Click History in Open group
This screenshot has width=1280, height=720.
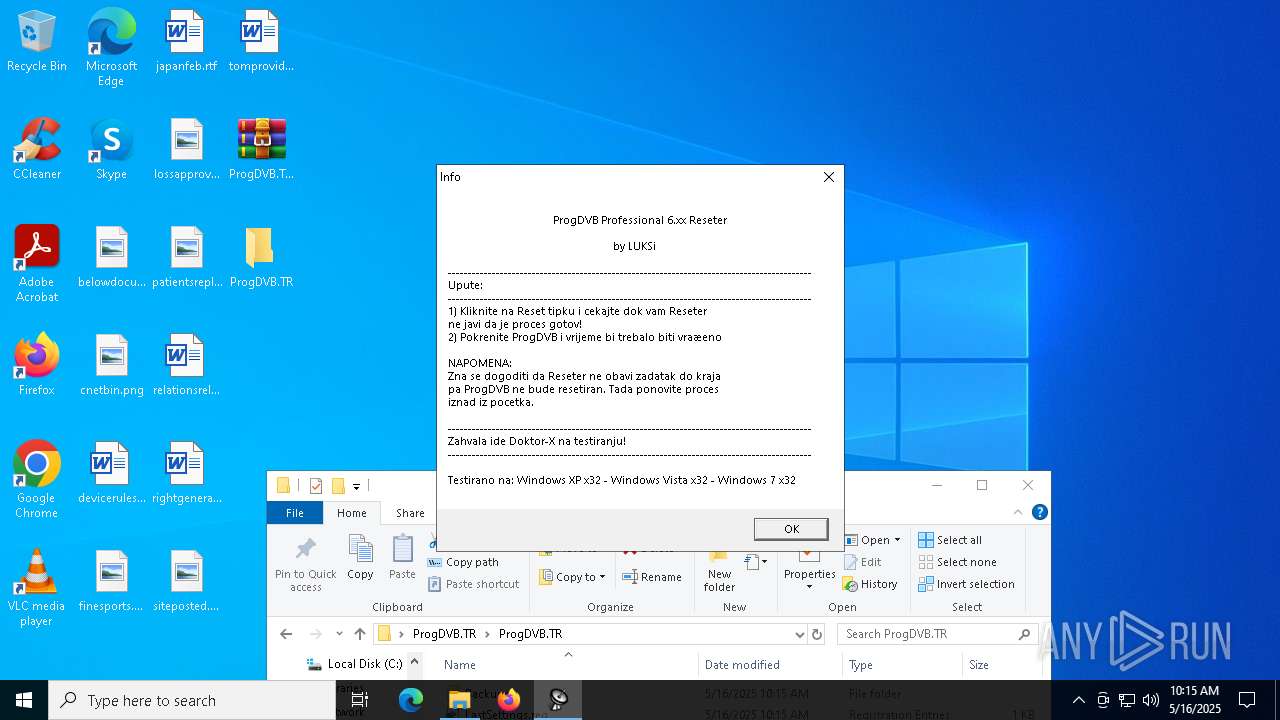tap(870, 584)
